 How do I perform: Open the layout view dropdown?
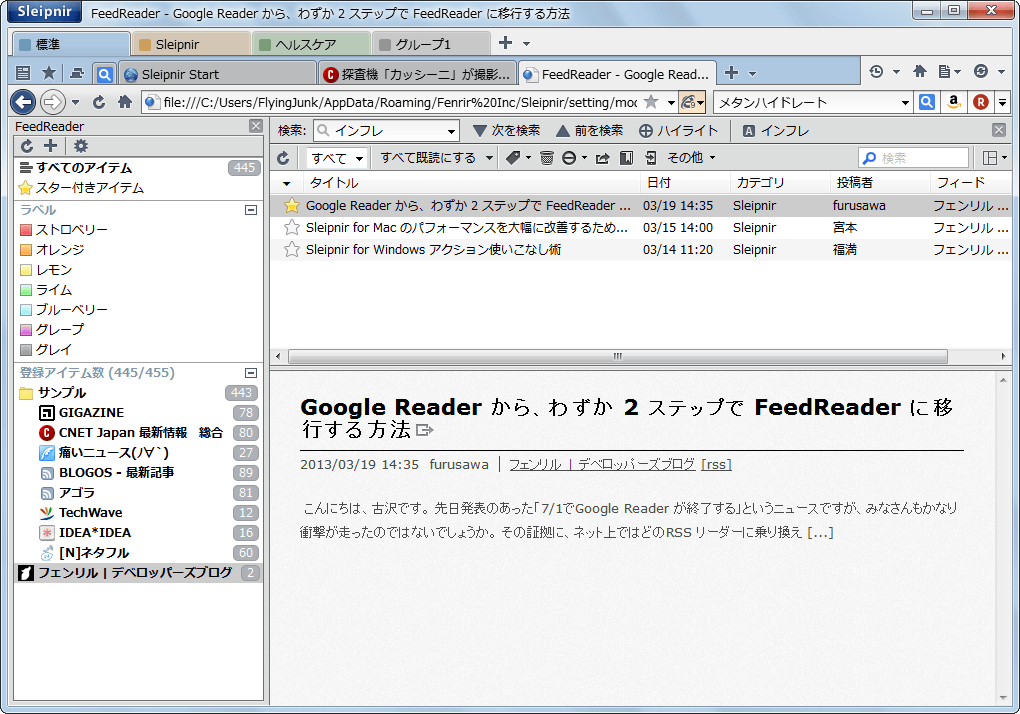tap(995, 158)
